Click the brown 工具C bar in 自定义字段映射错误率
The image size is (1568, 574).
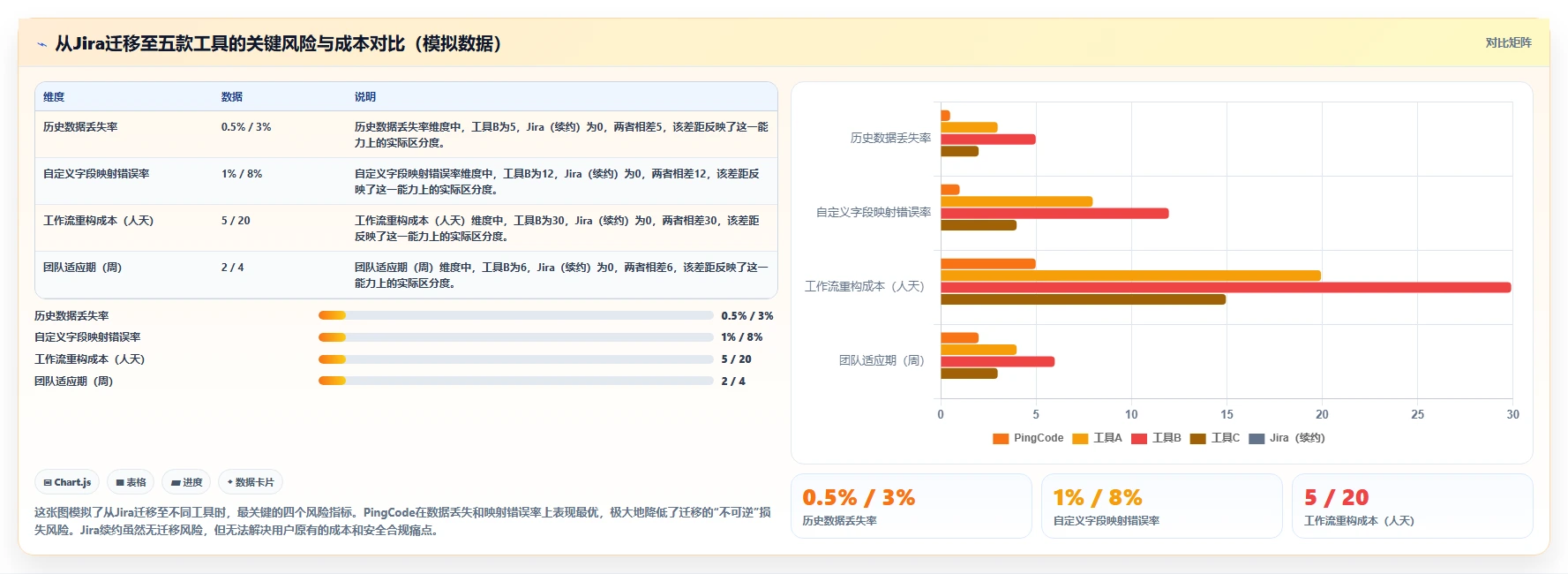tap(979, 225)
